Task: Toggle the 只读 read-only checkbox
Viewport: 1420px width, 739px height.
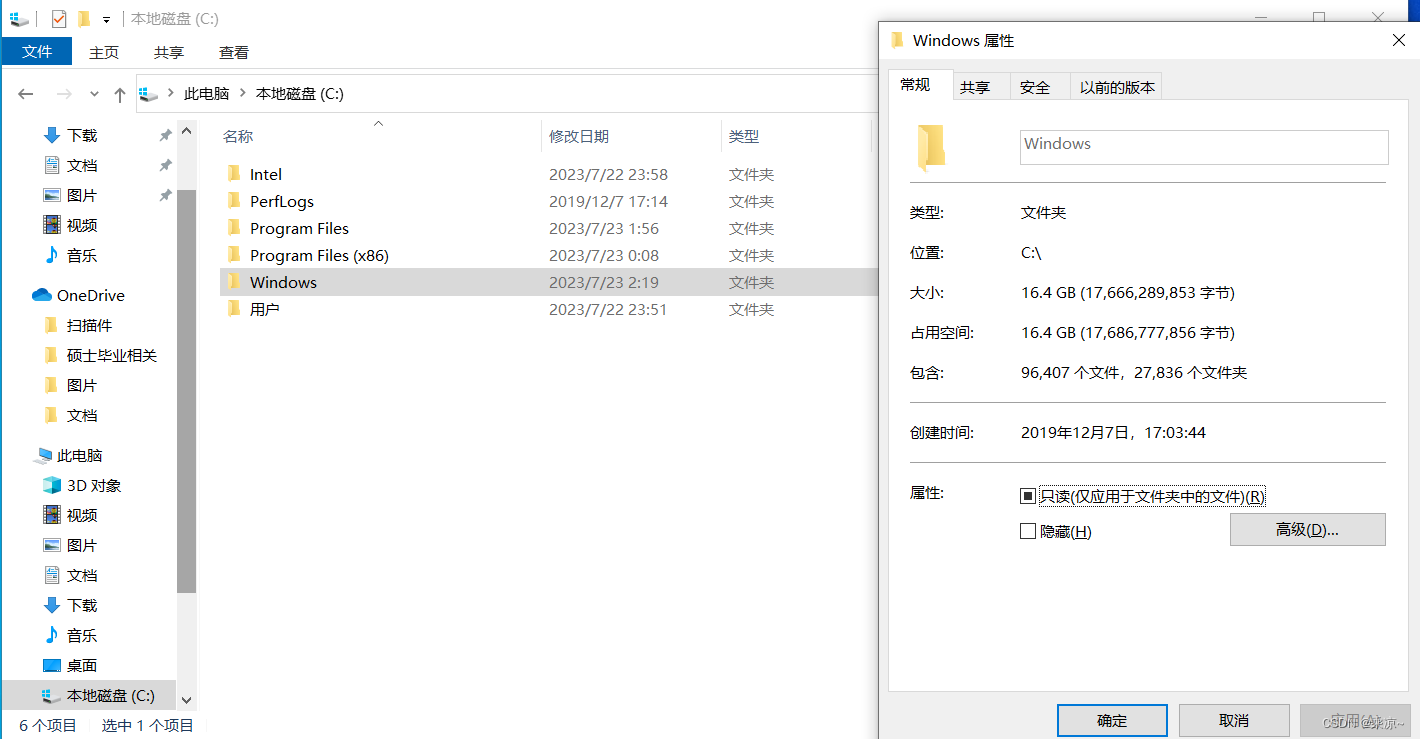Action: [1028, 496]
